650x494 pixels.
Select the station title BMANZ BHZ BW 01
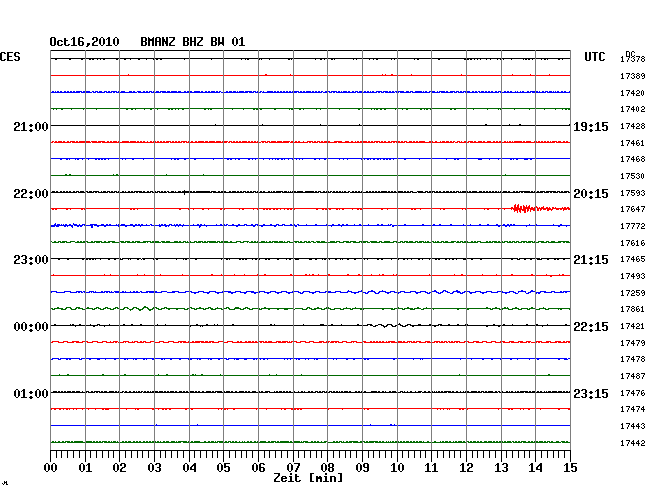[193, 42]
